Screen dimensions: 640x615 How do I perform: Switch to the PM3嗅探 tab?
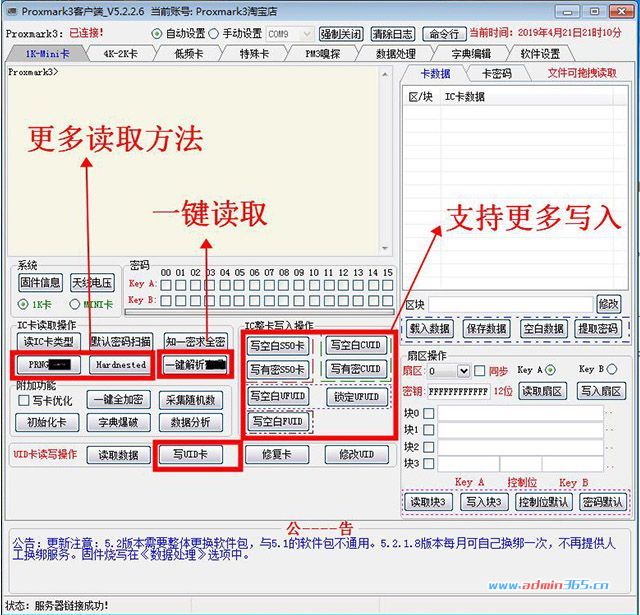(322, 54)
